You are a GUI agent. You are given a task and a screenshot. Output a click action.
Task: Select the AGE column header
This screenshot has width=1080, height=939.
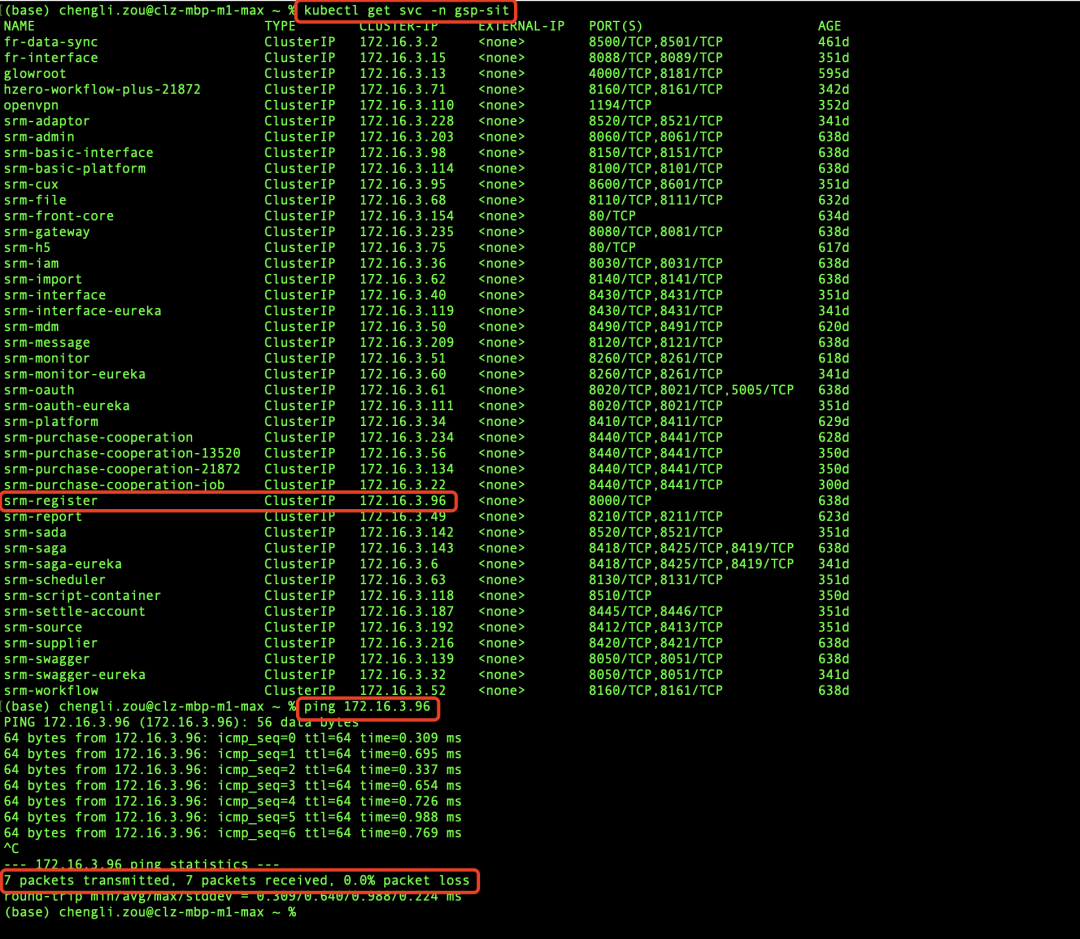[829, 26]
